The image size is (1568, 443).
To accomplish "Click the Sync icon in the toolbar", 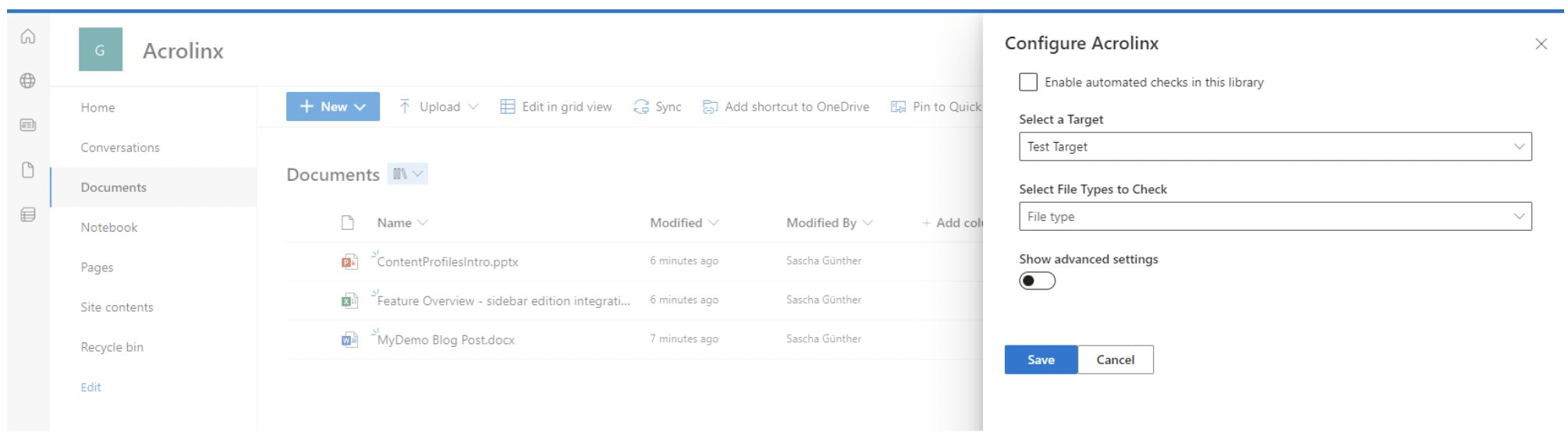I will point(641,107).
